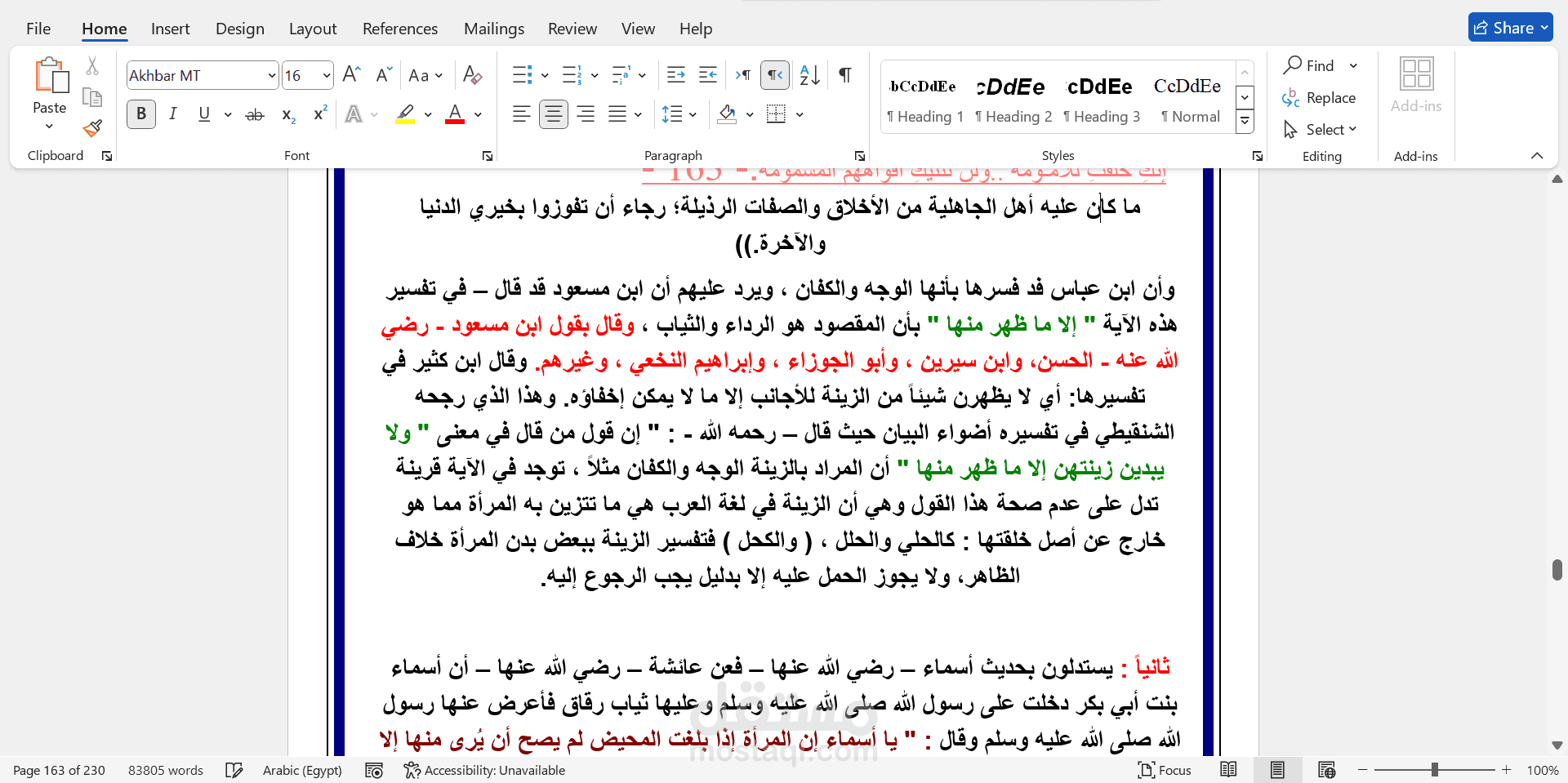Set right-to-left text direction
1568x783 pixels.
775,75
